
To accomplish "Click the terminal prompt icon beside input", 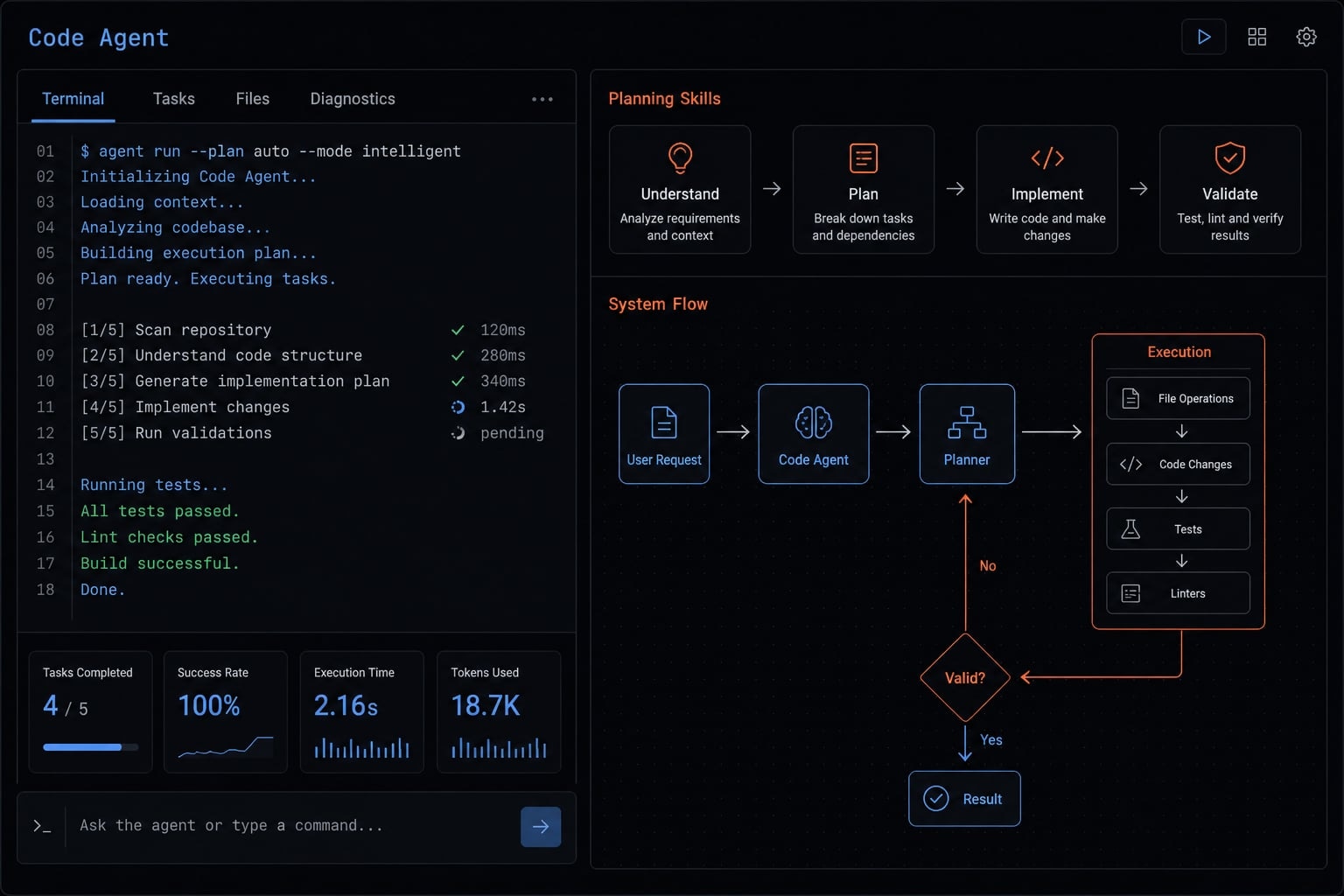I will point(42,826).
